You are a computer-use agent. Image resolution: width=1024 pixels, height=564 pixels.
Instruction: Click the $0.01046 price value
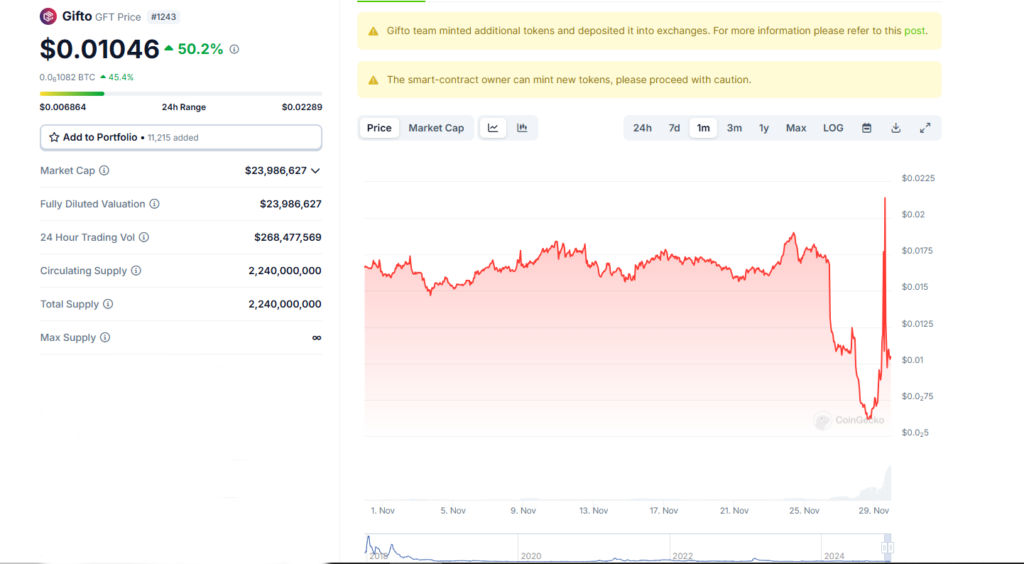pos(99,49)
